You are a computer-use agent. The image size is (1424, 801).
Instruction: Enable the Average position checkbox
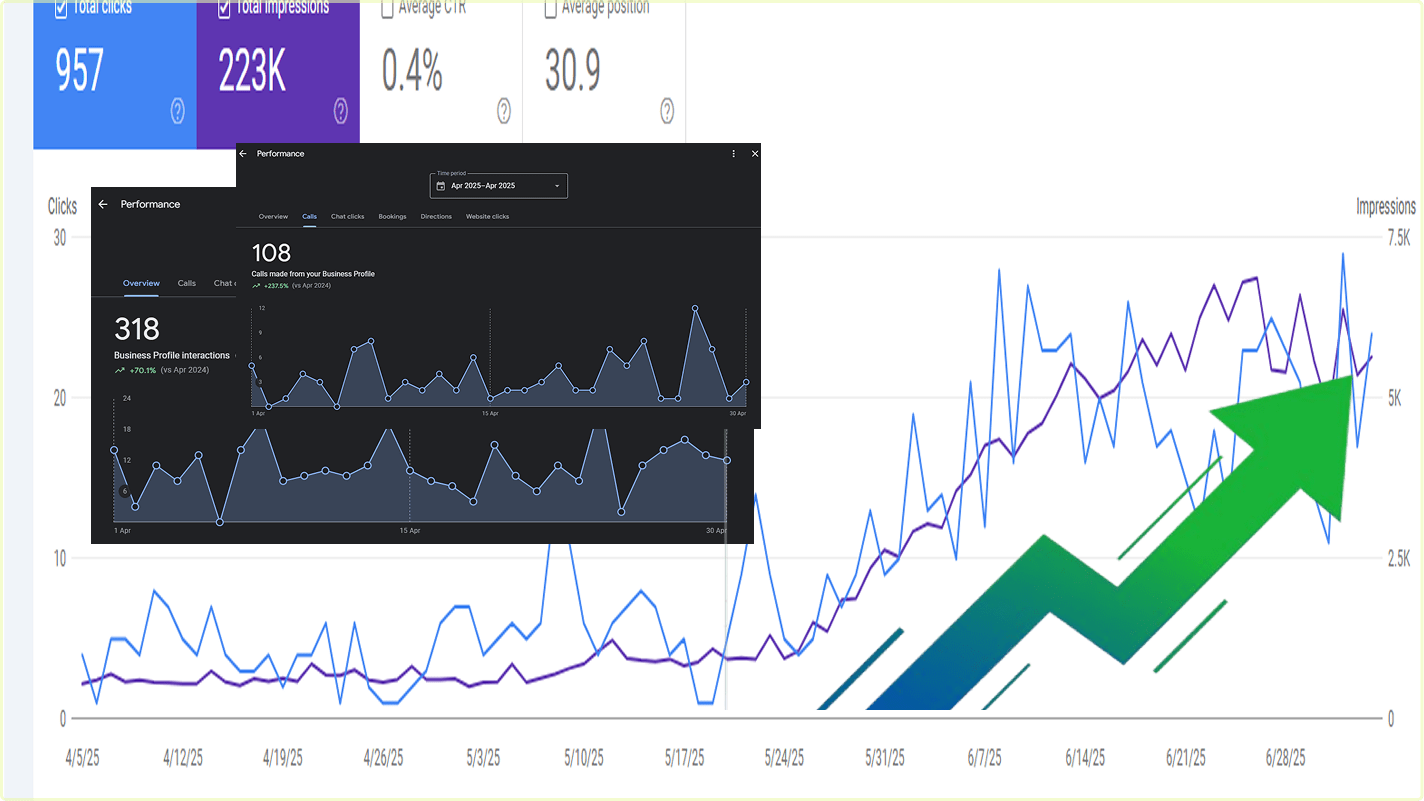[x=550, y=8]
